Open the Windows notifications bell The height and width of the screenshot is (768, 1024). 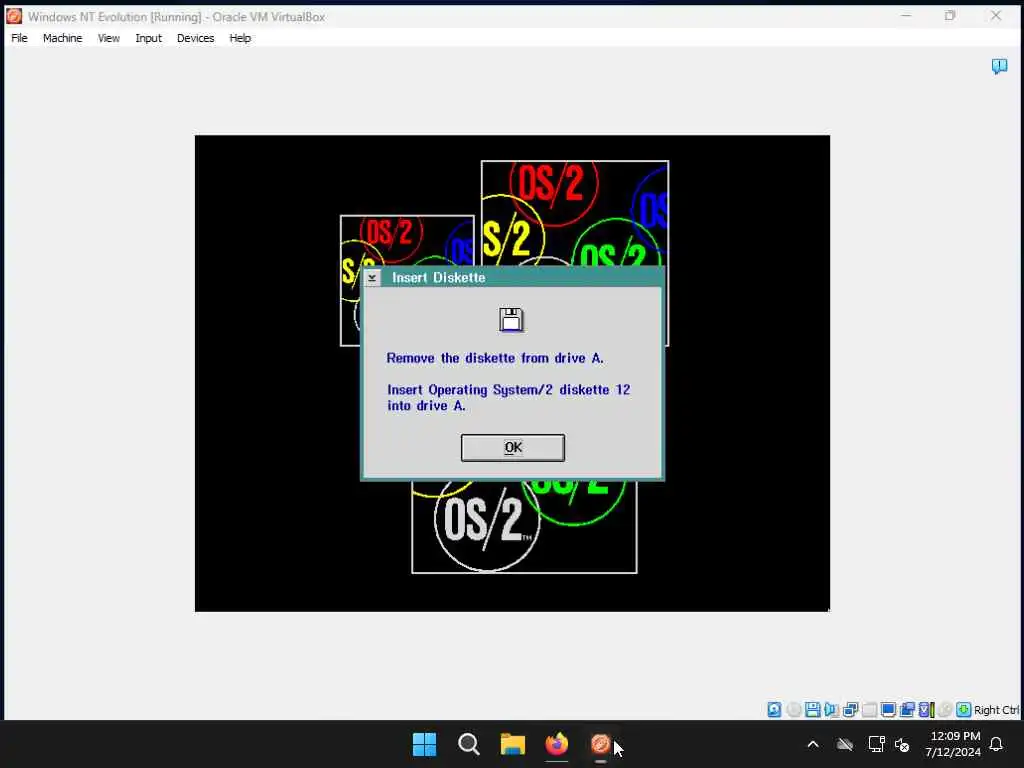(x=996, y=744)
